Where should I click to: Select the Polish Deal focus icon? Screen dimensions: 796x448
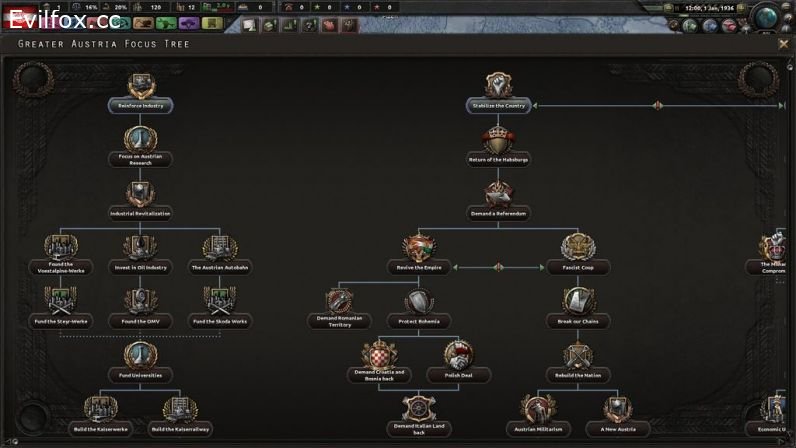[458, 355]
